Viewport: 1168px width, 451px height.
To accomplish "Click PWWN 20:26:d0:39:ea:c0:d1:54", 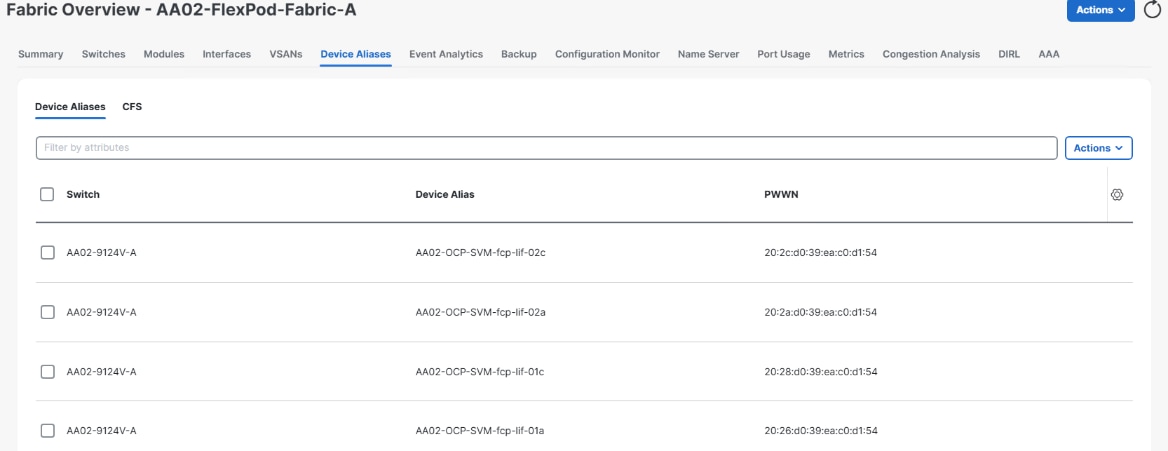I will click(821, 431).
